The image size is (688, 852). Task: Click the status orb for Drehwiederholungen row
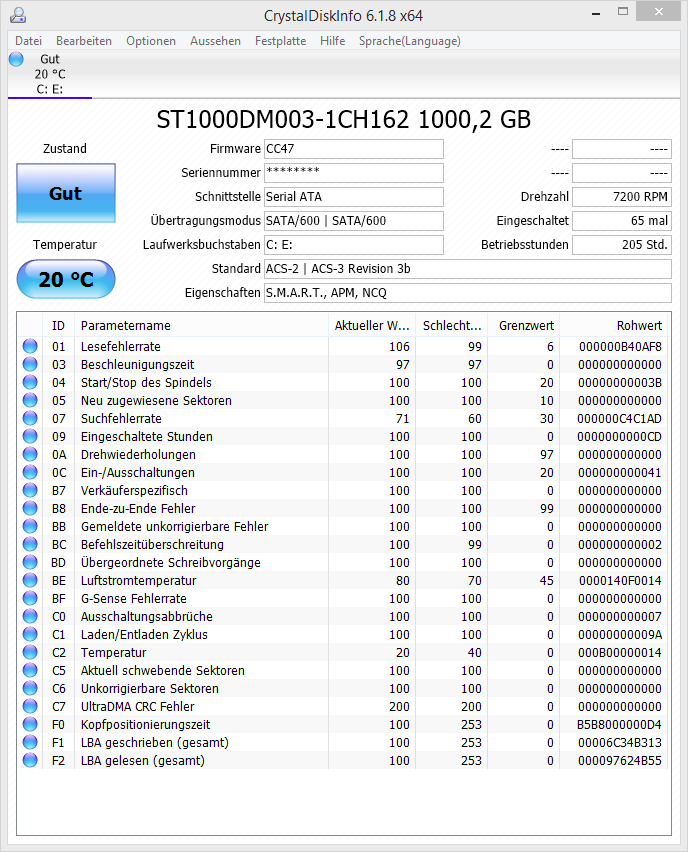(30, 454)
